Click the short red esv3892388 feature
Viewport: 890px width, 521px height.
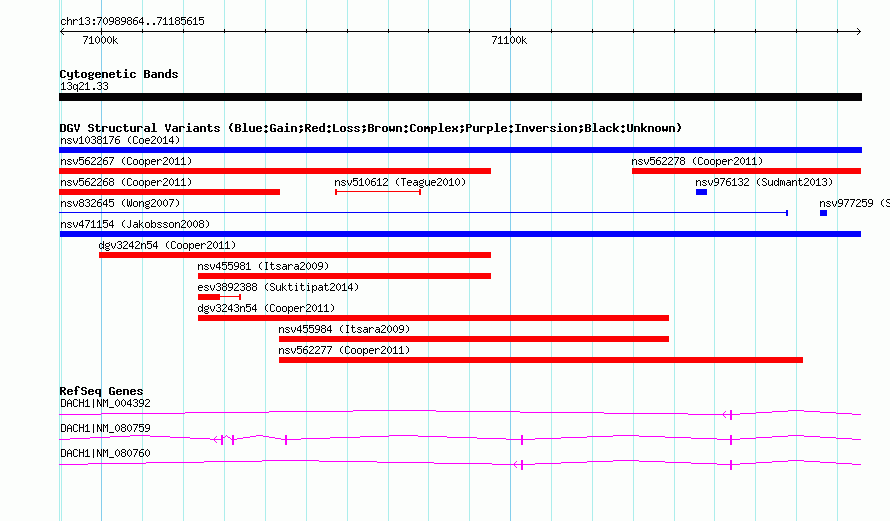click(219, 297)
